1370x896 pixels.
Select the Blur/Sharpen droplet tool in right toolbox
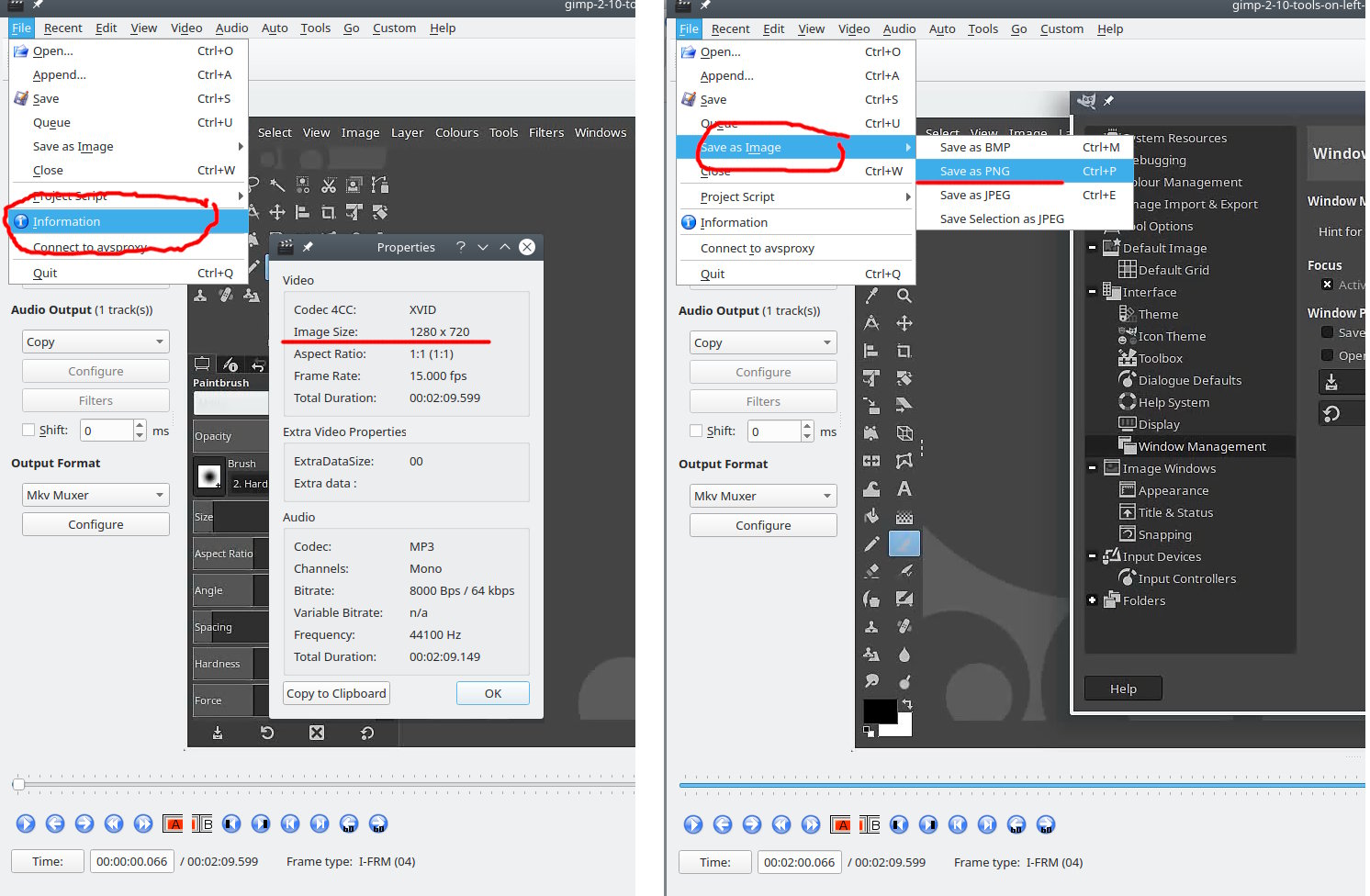coord(904,655)
